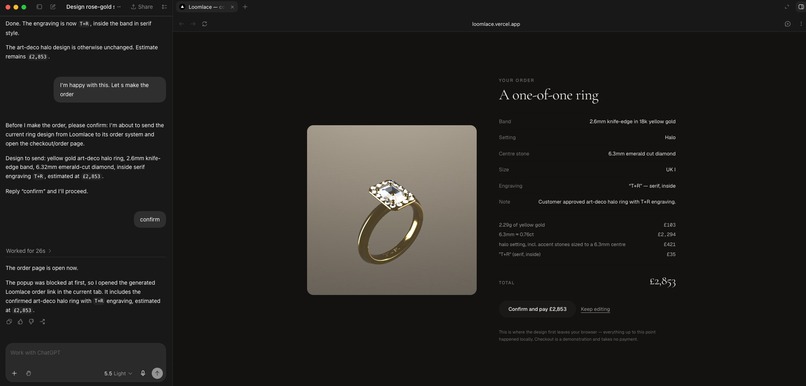806x386 pixels.
Task: Click the halo setting price '£421'
Action: 670,245
